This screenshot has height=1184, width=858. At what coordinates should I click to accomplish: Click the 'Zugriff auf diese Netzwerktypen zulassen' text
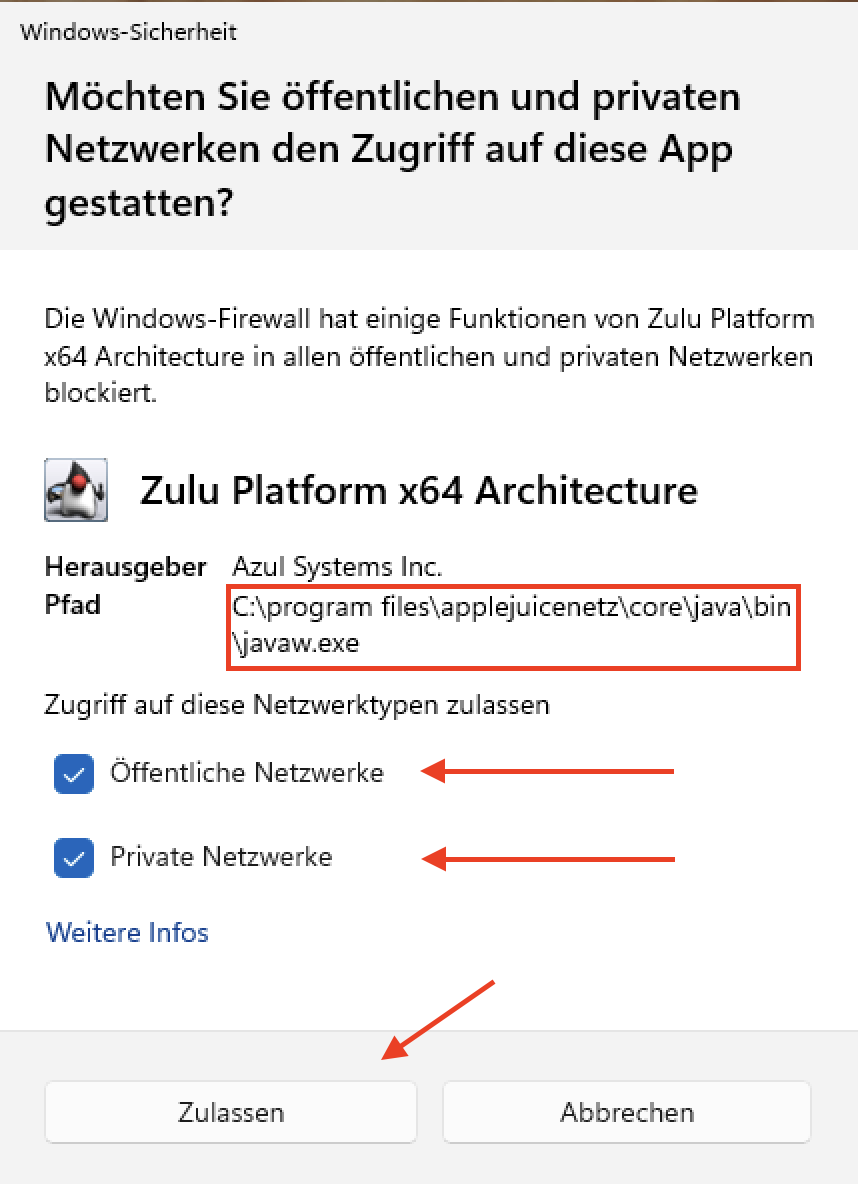pyautogui.click(x=297, y=705)
